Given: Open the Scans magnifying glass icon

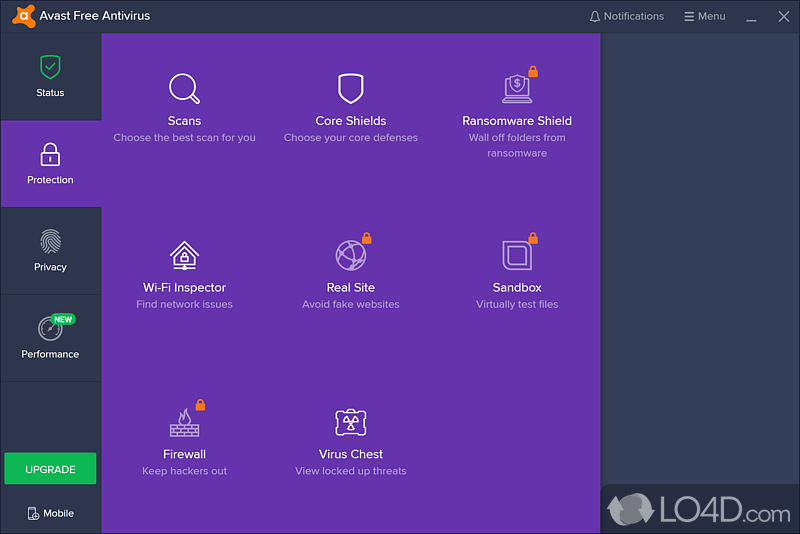Looking at the screenshot, I should click(x=184, y=89).
